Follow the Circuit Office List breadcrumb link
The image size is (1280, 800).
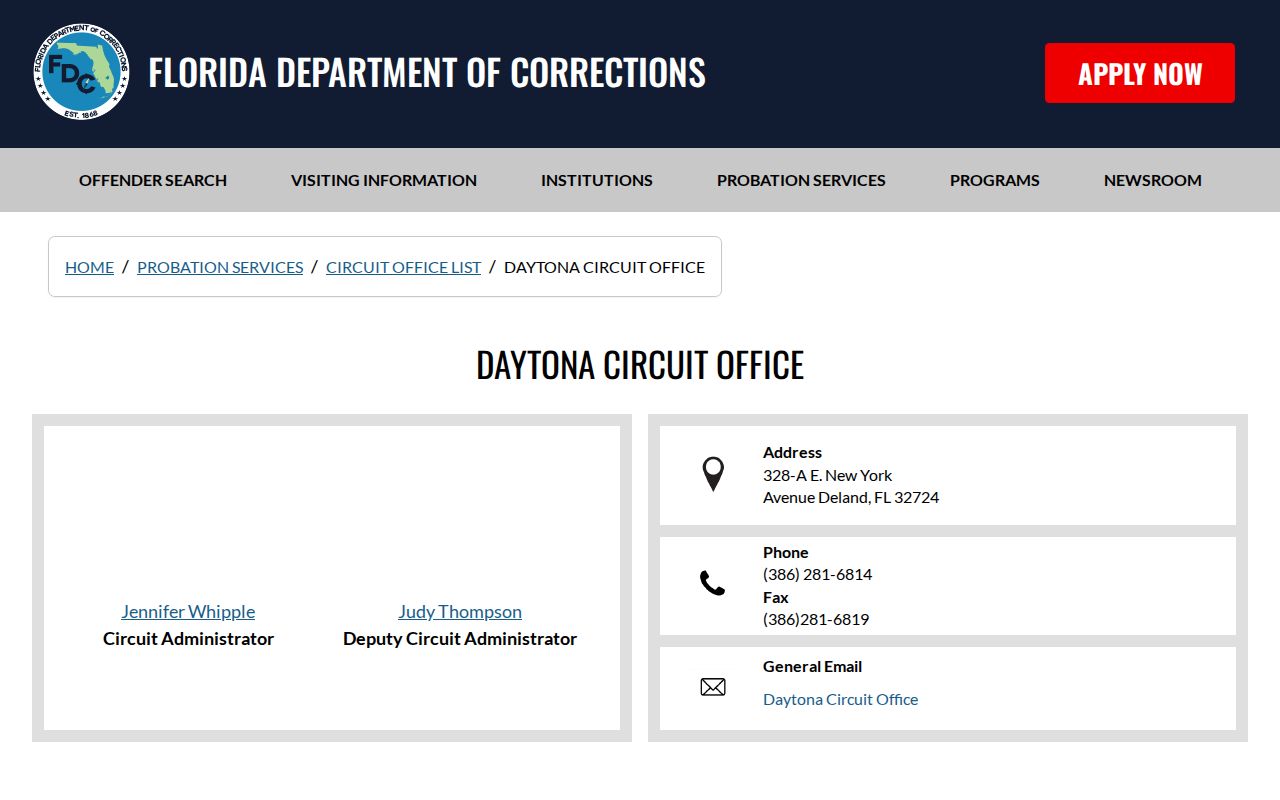pyautogui.click(x=404, y=267)
